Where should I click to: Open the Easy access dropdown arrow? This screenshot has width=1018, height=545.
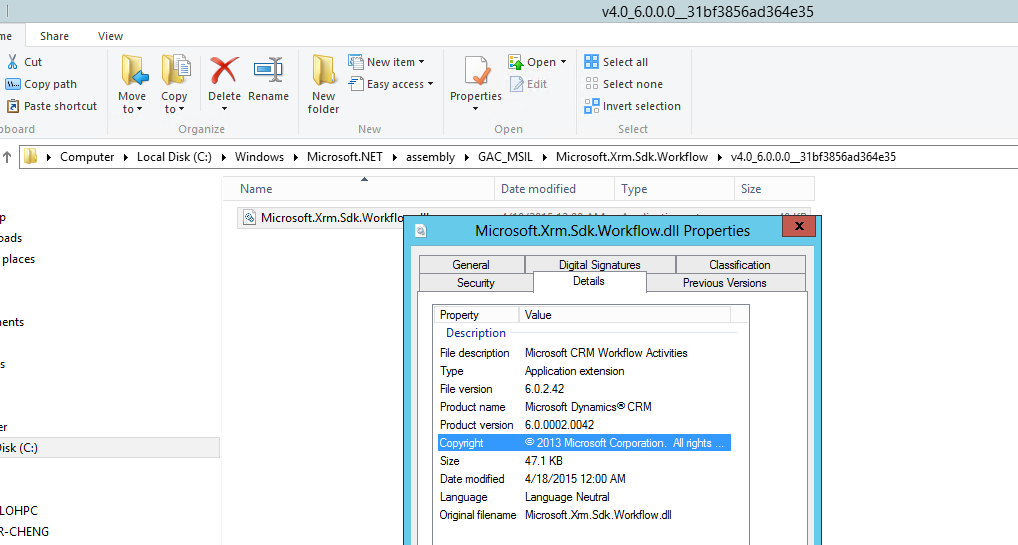(430, 84)
